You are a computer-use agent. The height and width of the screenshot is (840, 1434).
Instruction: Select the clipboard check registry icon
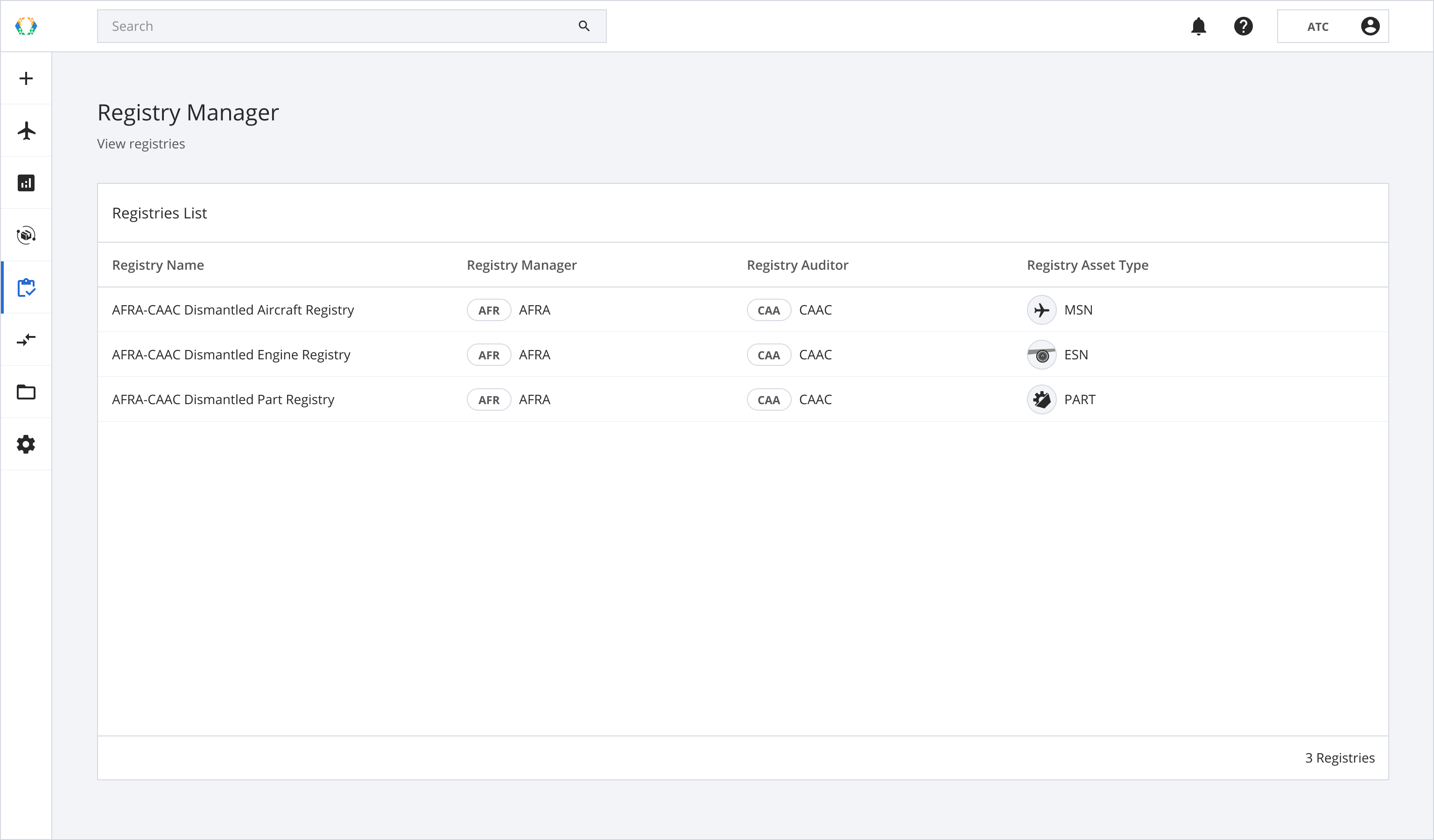(26, 288)
